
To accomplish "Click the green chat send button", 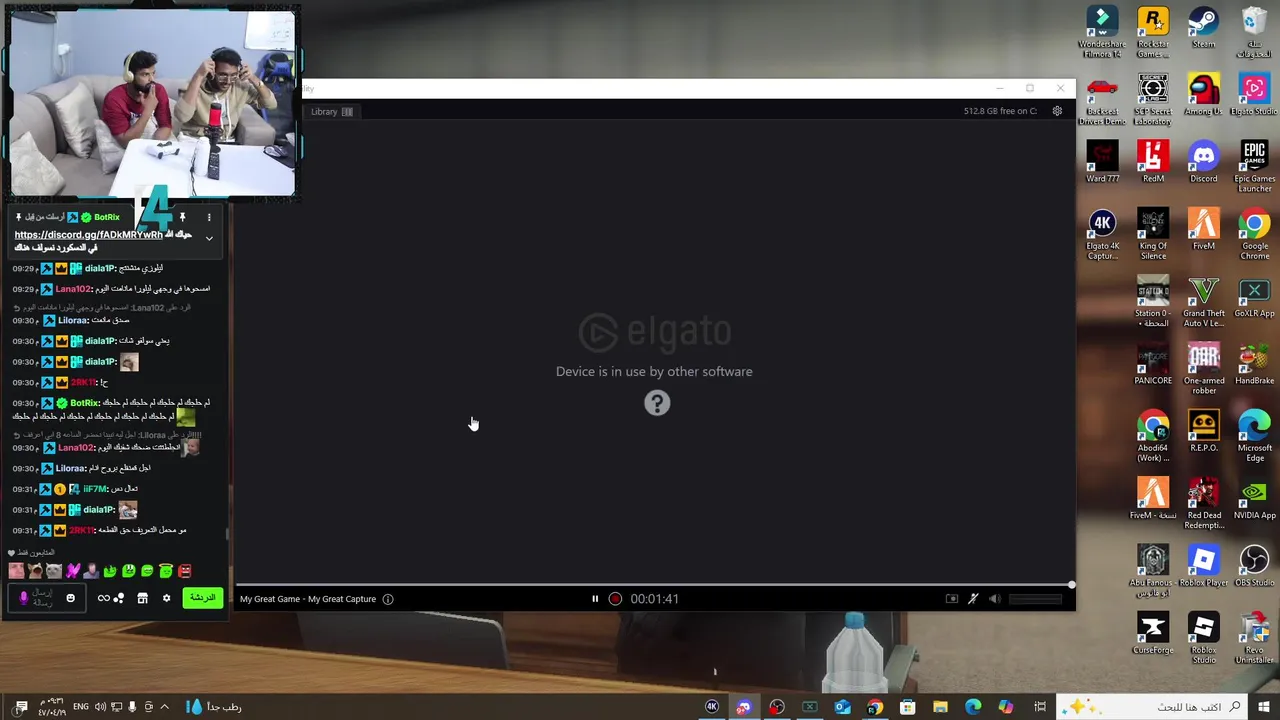I will tap(203, 598).
